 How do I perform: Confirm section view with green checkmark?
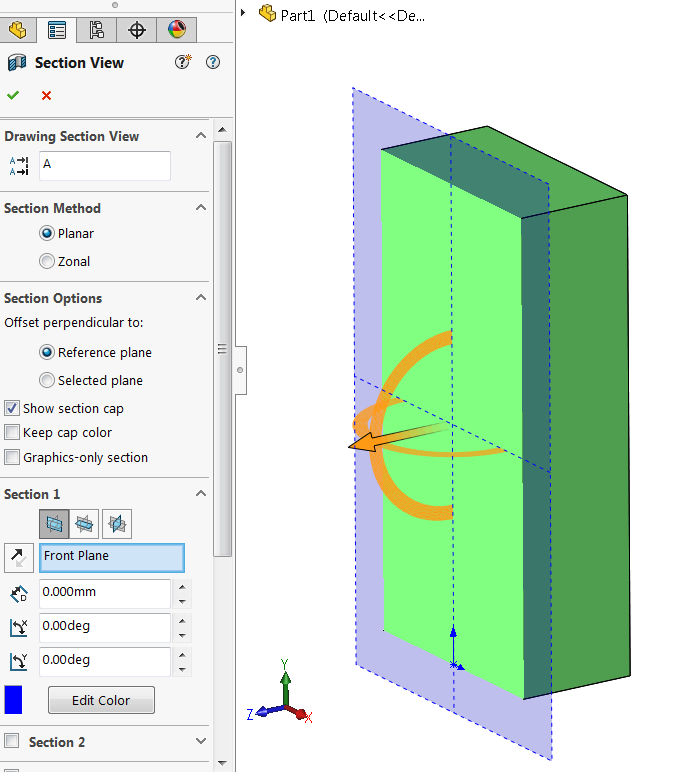[13, 95]
